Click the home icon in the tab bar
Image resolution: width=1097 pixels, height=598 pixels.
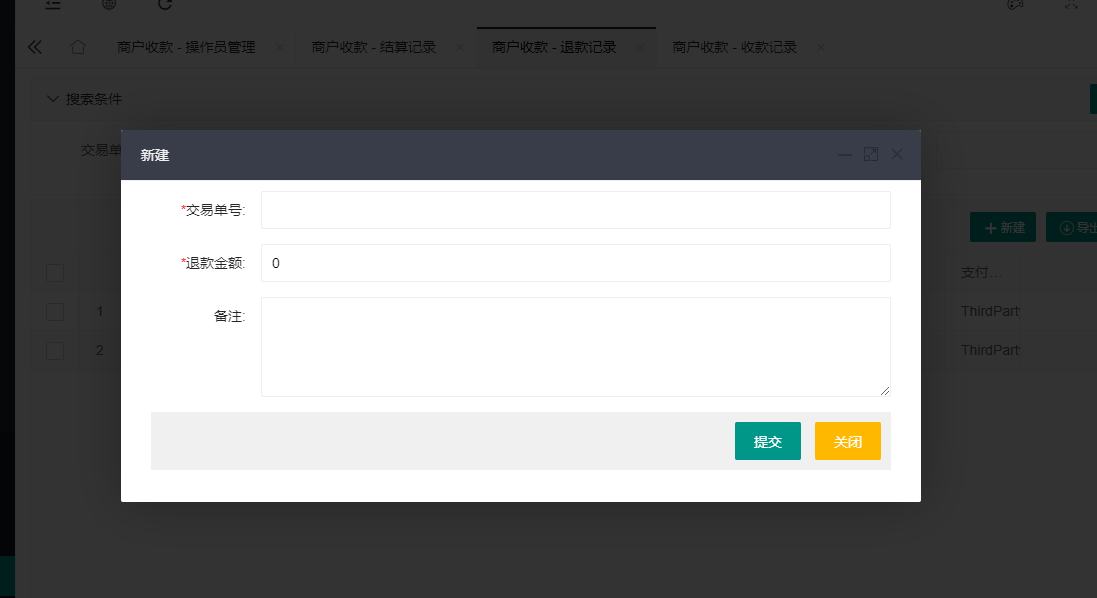click(x=78, y=46)
